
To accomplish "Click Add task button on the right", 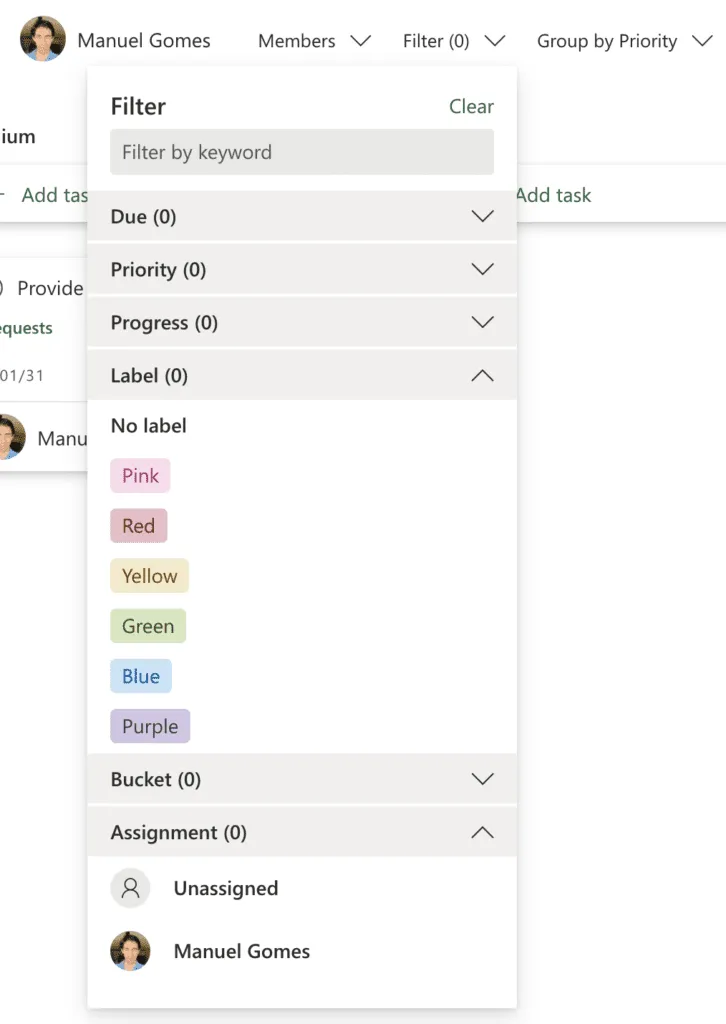I will click(x=554, y=195).
